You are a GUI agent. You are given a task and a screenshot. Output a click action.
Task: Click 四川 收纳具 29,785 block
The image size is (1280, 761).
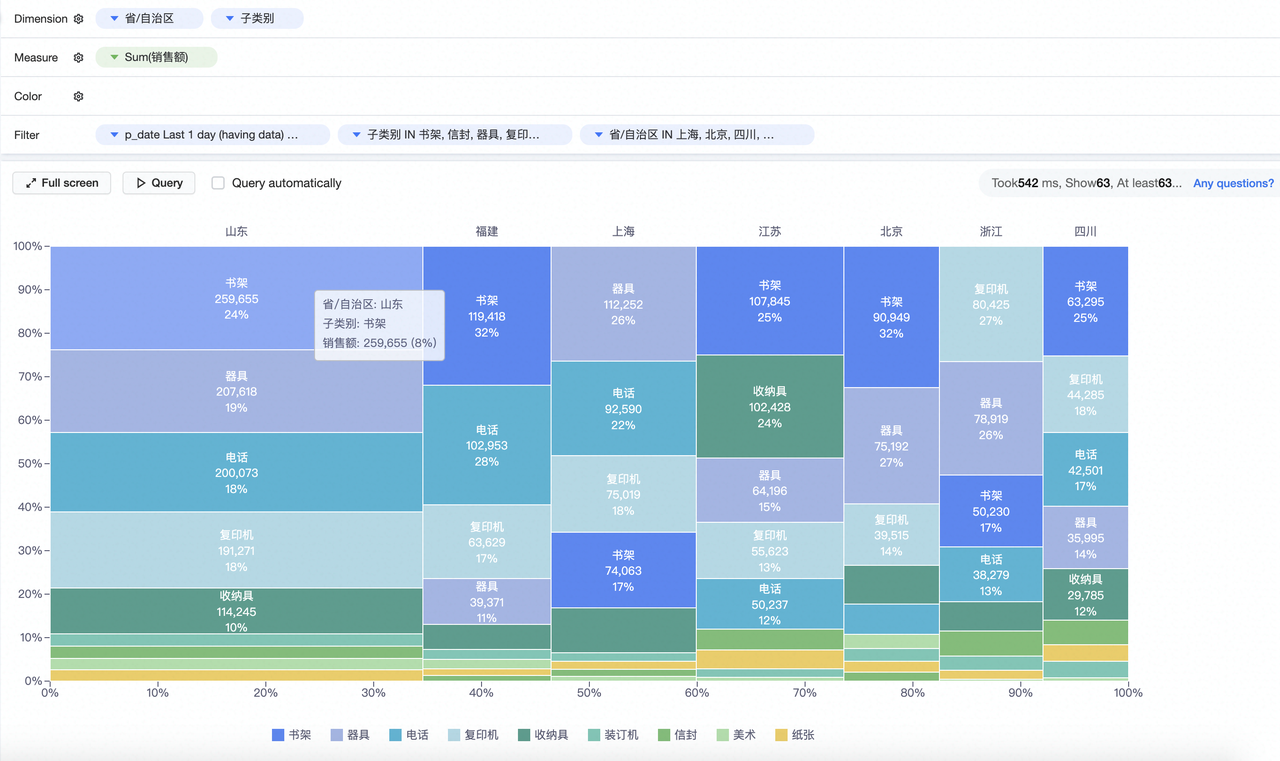(x=1085, y=594)
